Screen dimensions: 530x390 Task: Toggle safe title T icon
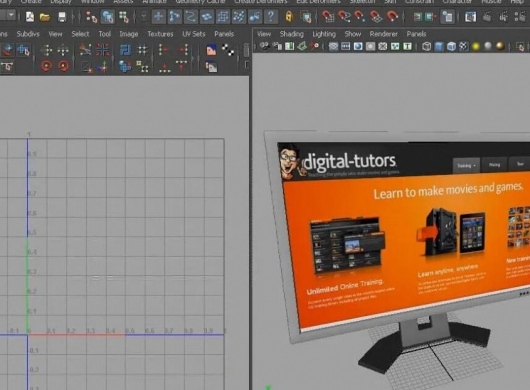coord(407,46)
